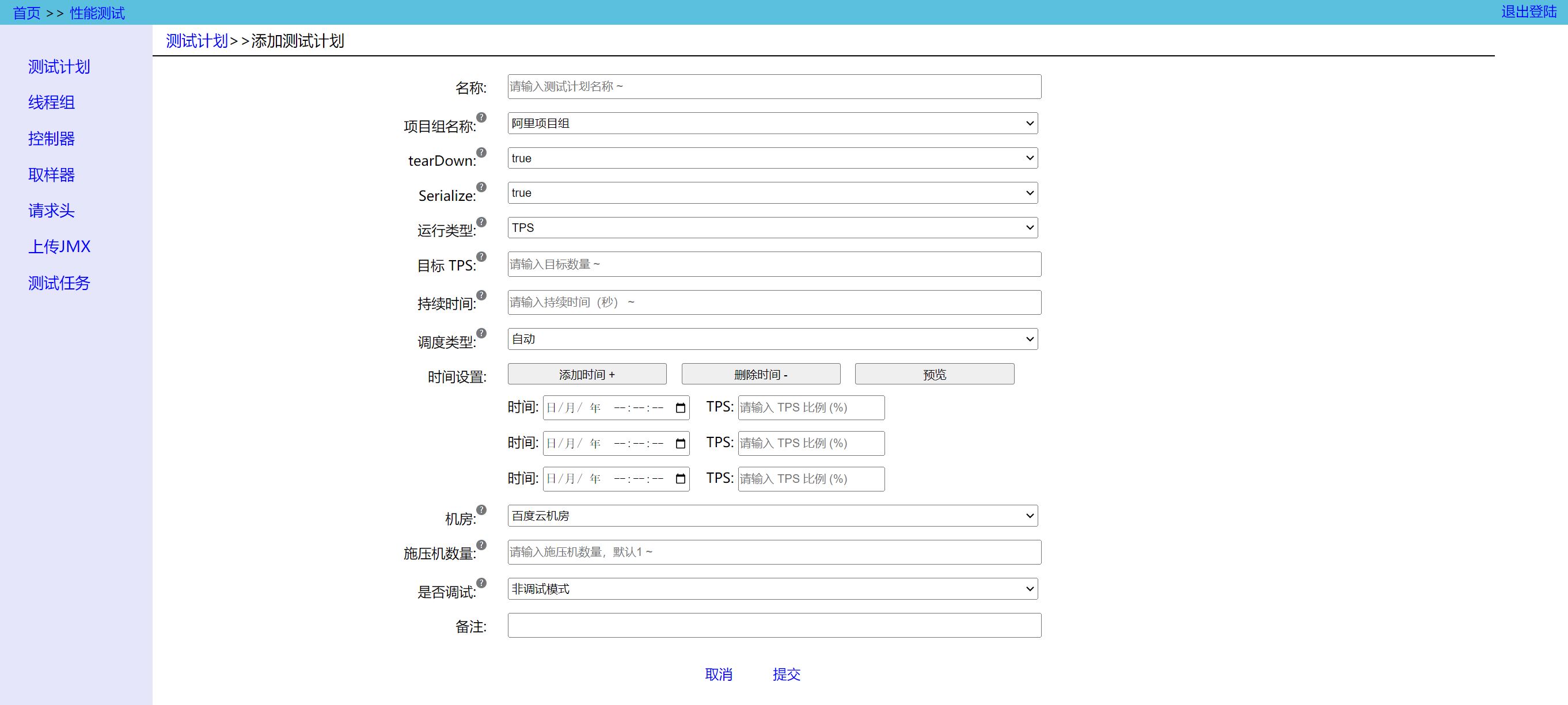Click help icon next to 机房

coord(481,510)
